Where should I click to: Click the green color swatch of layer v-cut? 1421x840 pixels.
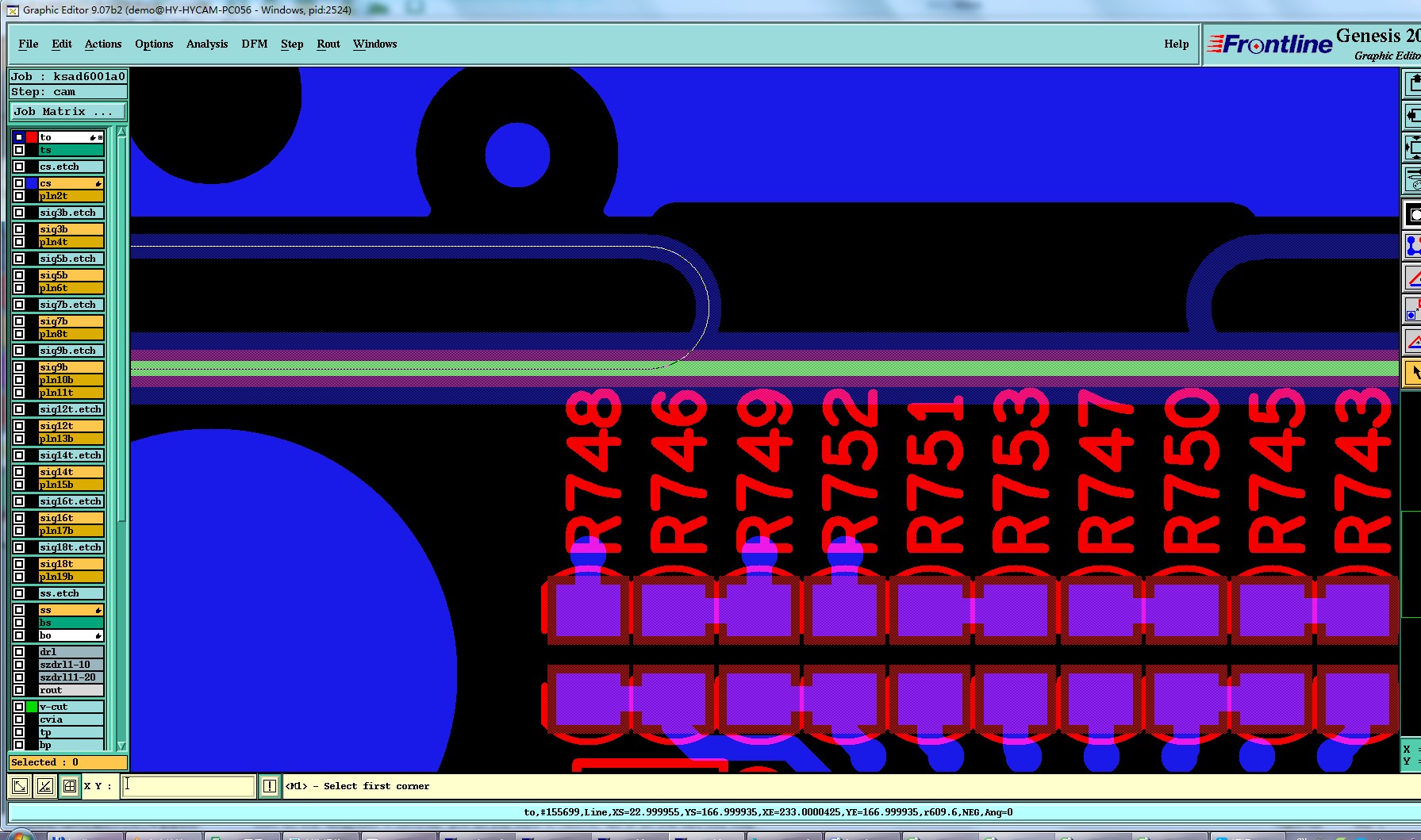[32, 707]
